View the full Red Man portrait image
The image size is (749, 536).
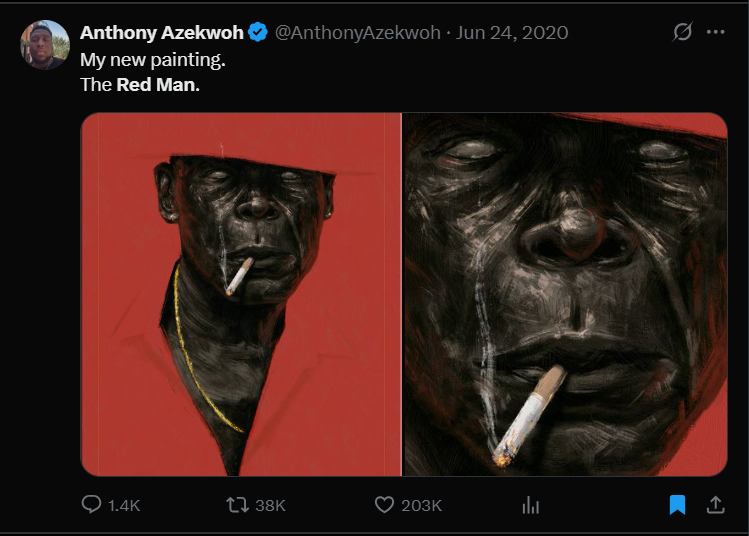[x=241, y=294]
